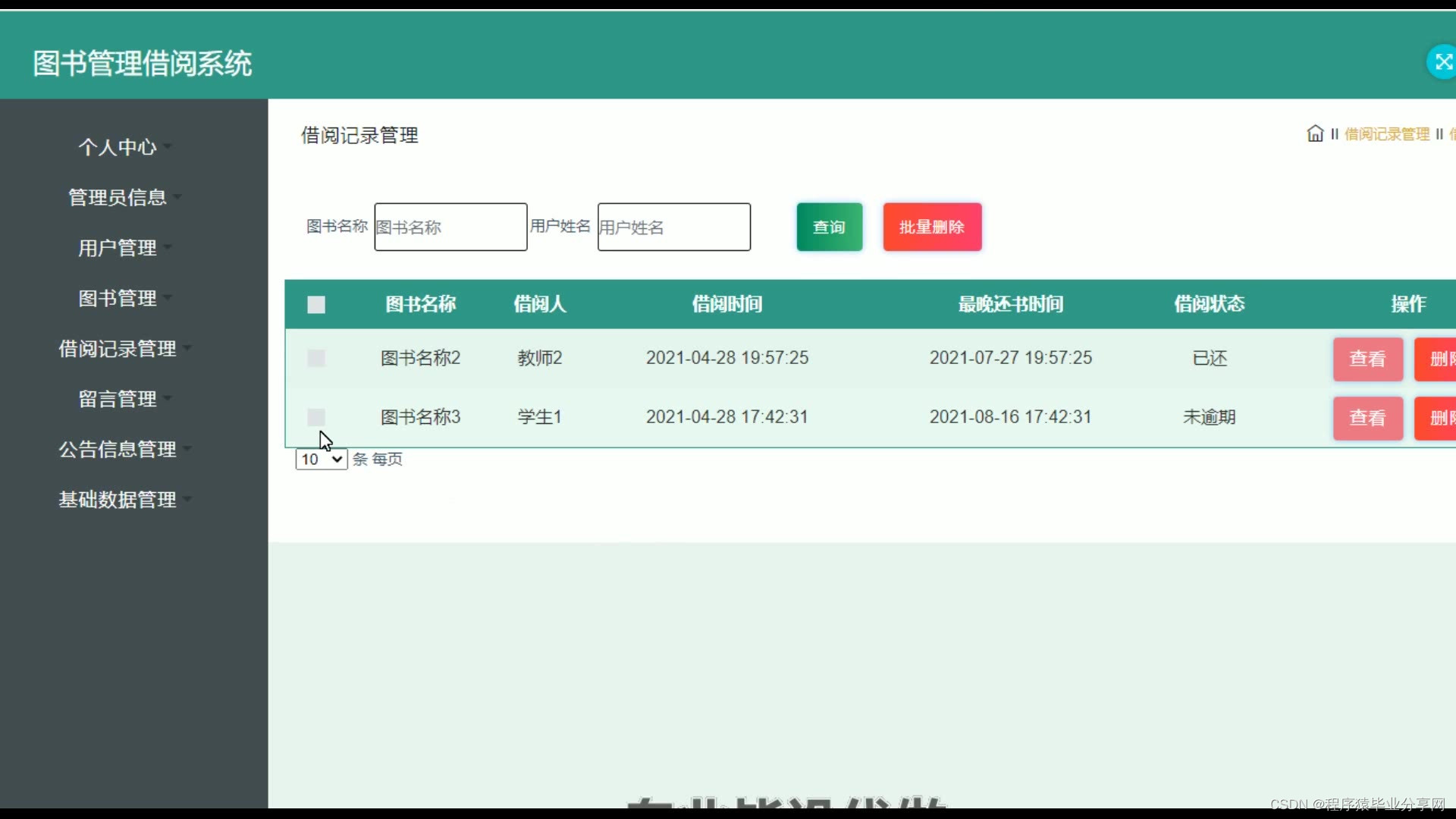Open the rows-per-page dropdown showing 10
Viewport: 1456px width, 819px height.
pos(322,460)
